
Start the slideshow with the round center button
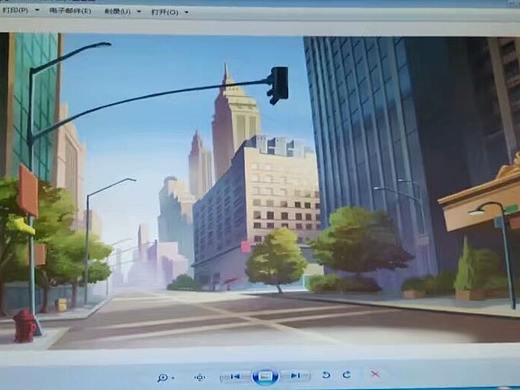(x=266, y=377)
